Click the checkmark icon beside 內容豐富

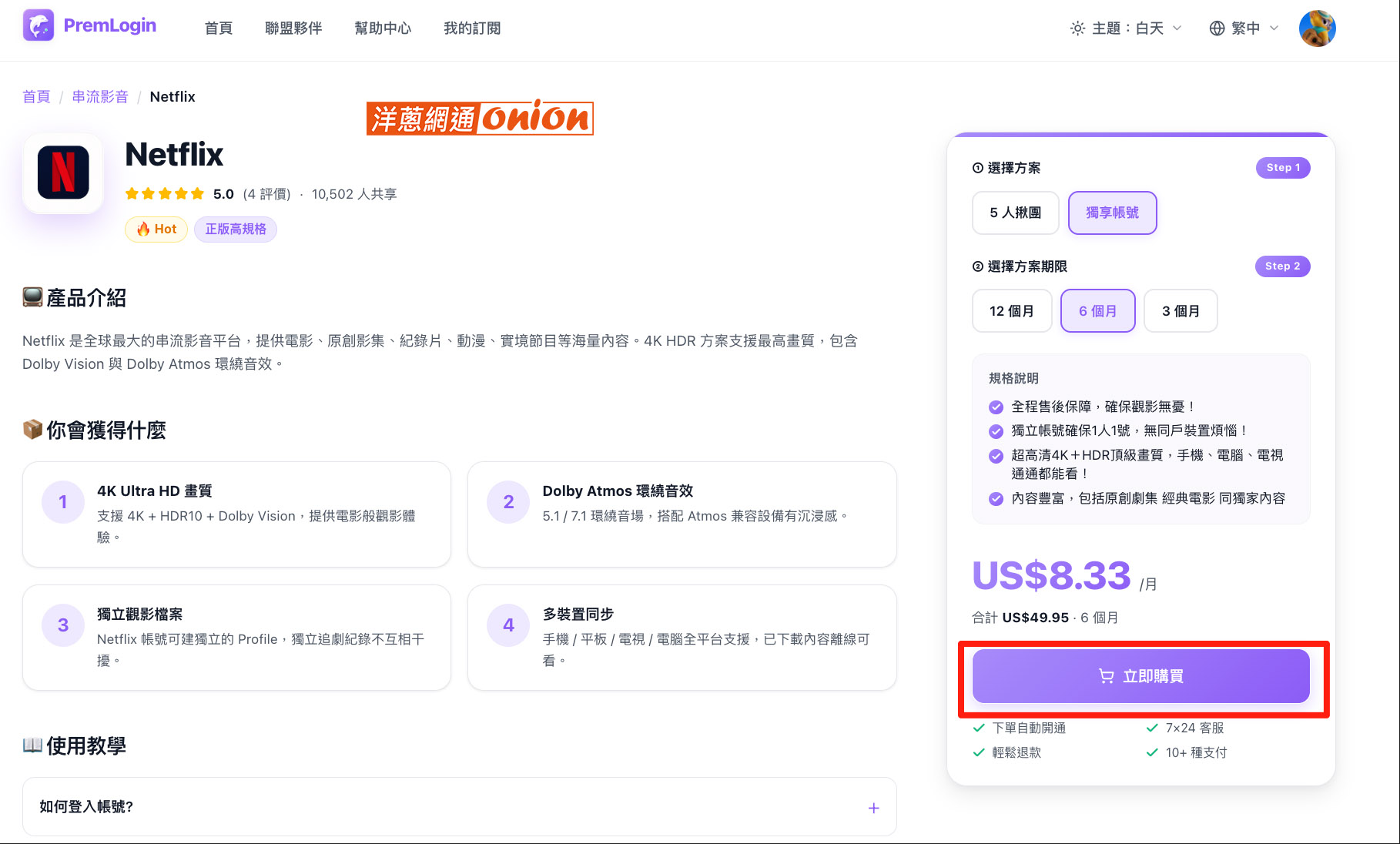[x=996, y=499]
